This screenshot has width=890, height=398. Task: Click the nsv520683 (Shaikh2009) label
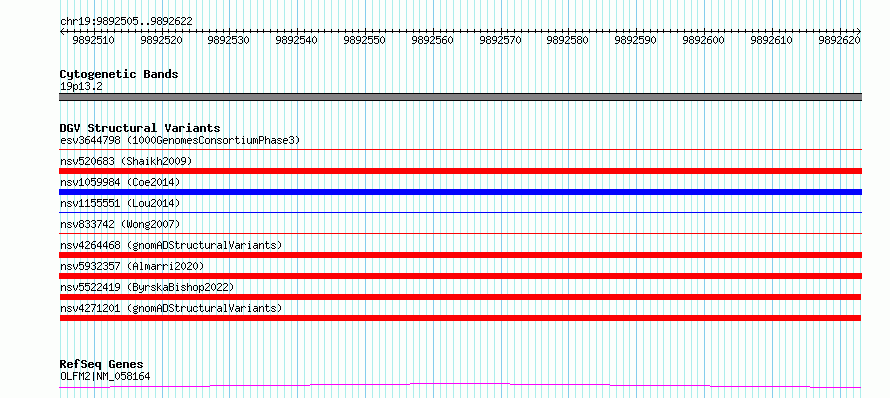tap(126, 161)
